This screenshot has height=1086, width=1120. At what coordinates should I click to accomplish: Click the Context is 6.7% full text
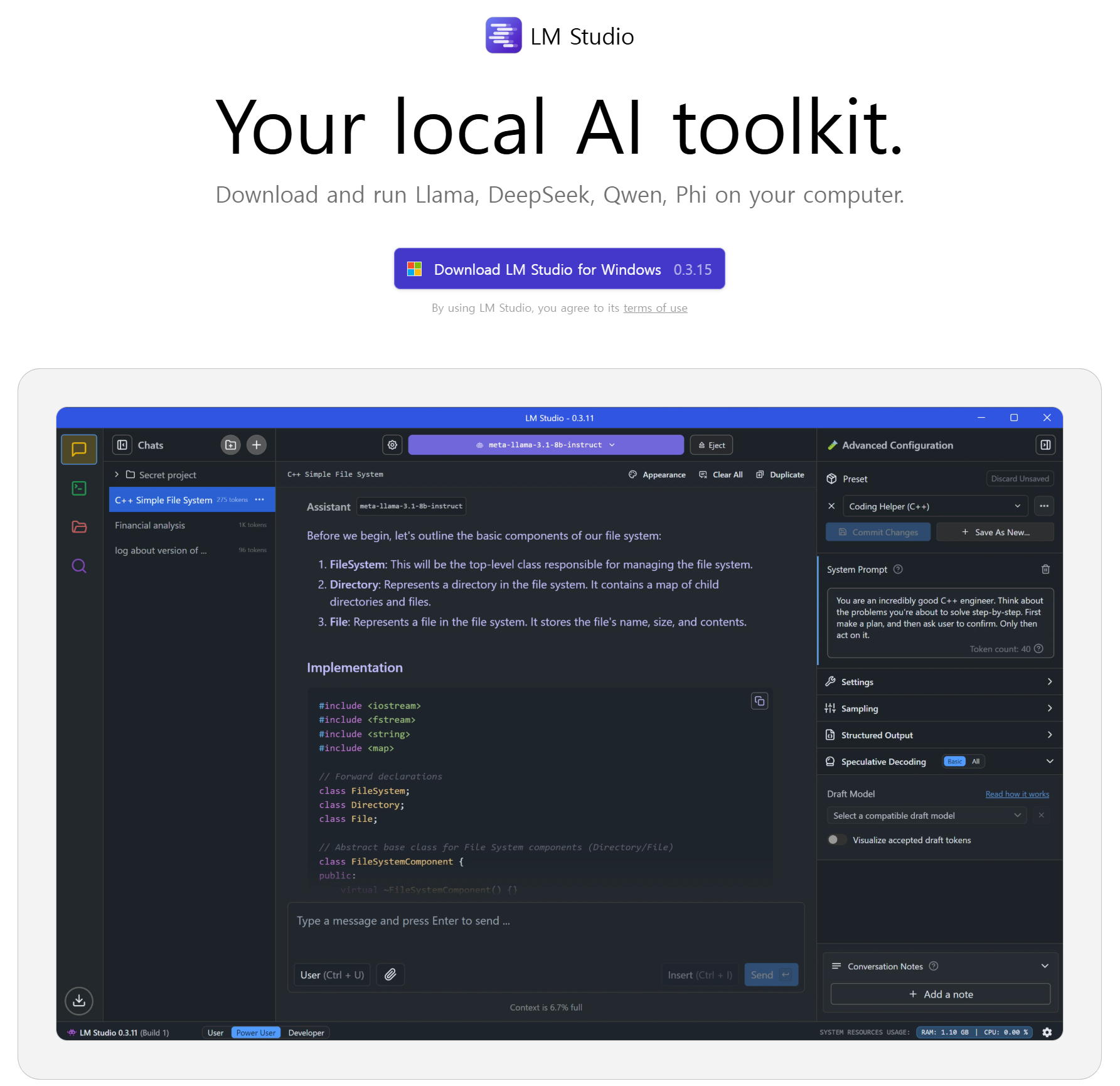546,1008
